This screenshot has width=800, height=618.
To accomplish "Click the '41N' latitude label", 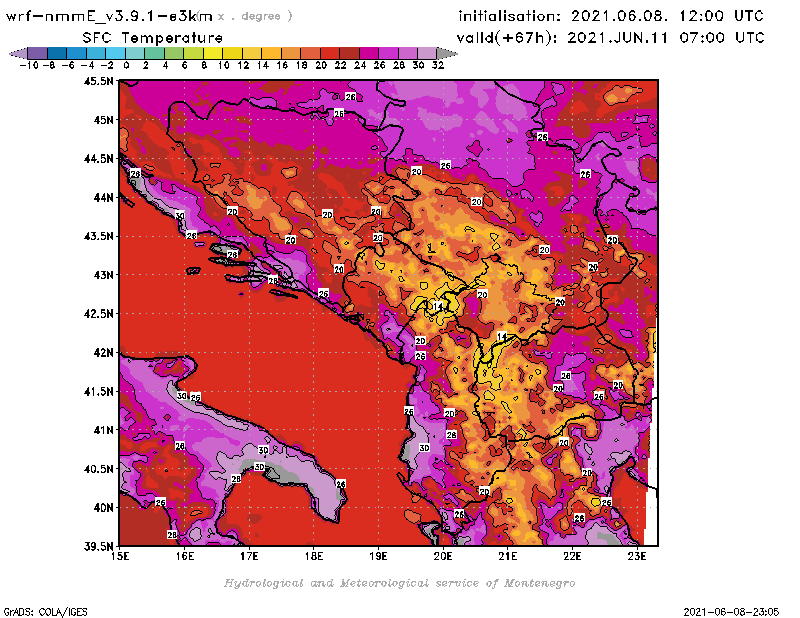I will [x=103, y=430].
